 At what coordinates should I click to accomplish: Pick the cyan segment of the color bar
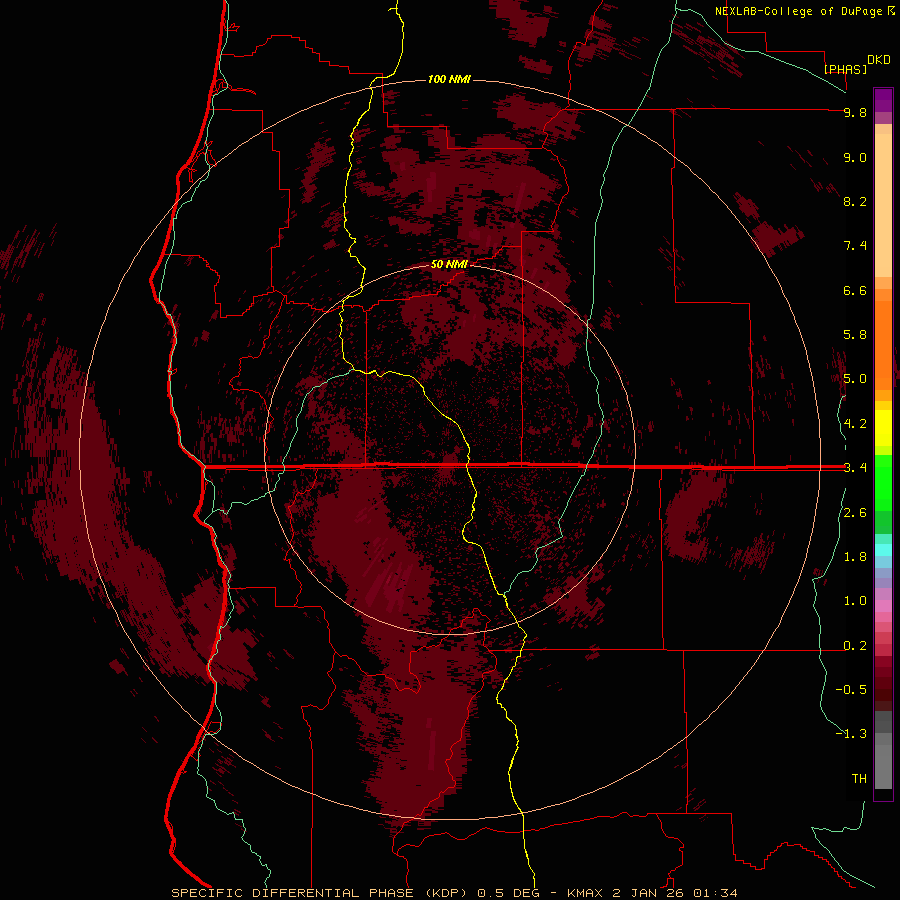(x=883, y=550)
